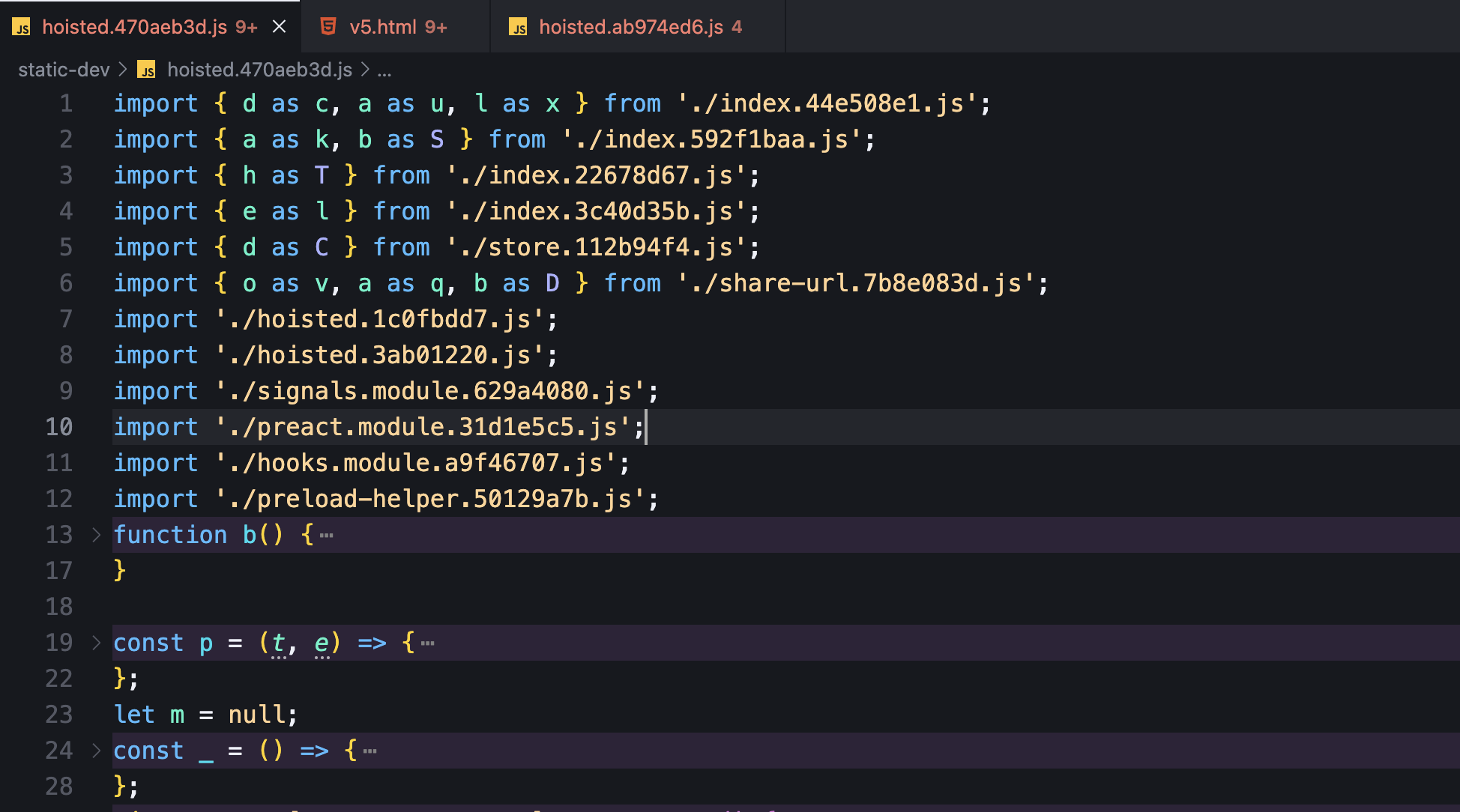Open the hoisted.470aeb3d.js breadcrumb item
The image size is (1460, 812).
(259, 70)
